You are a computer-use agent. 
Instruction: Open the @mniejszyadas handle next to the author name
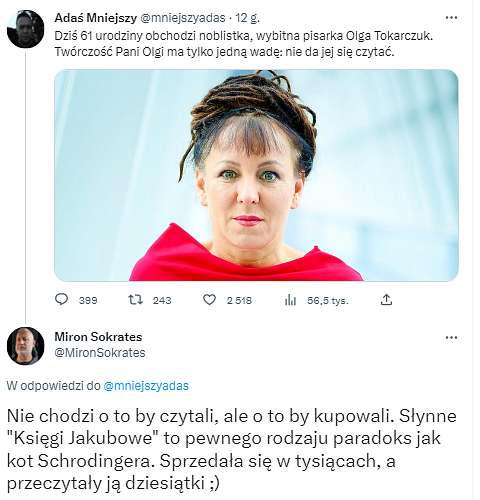pyautogui.click(x=182, y=18)
